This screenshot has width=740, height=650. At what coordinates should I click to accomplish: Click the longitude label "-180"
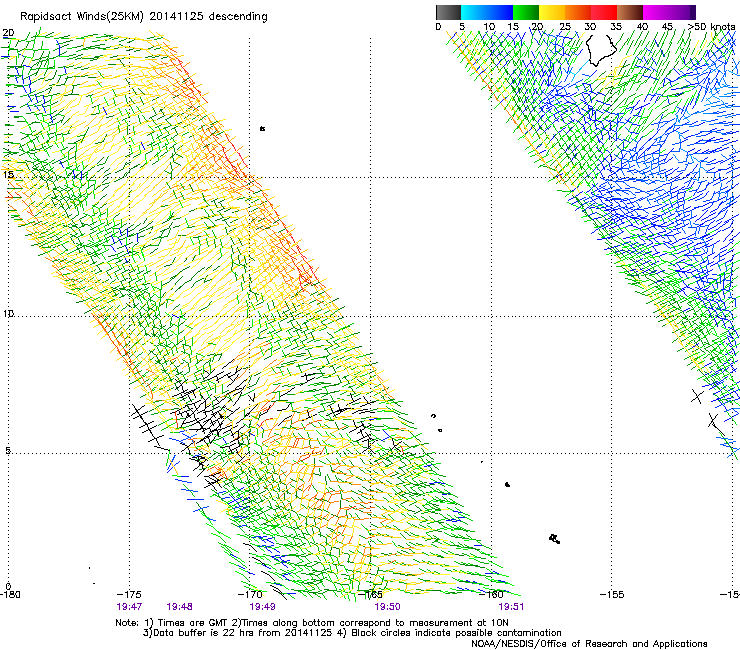[10, 595]
